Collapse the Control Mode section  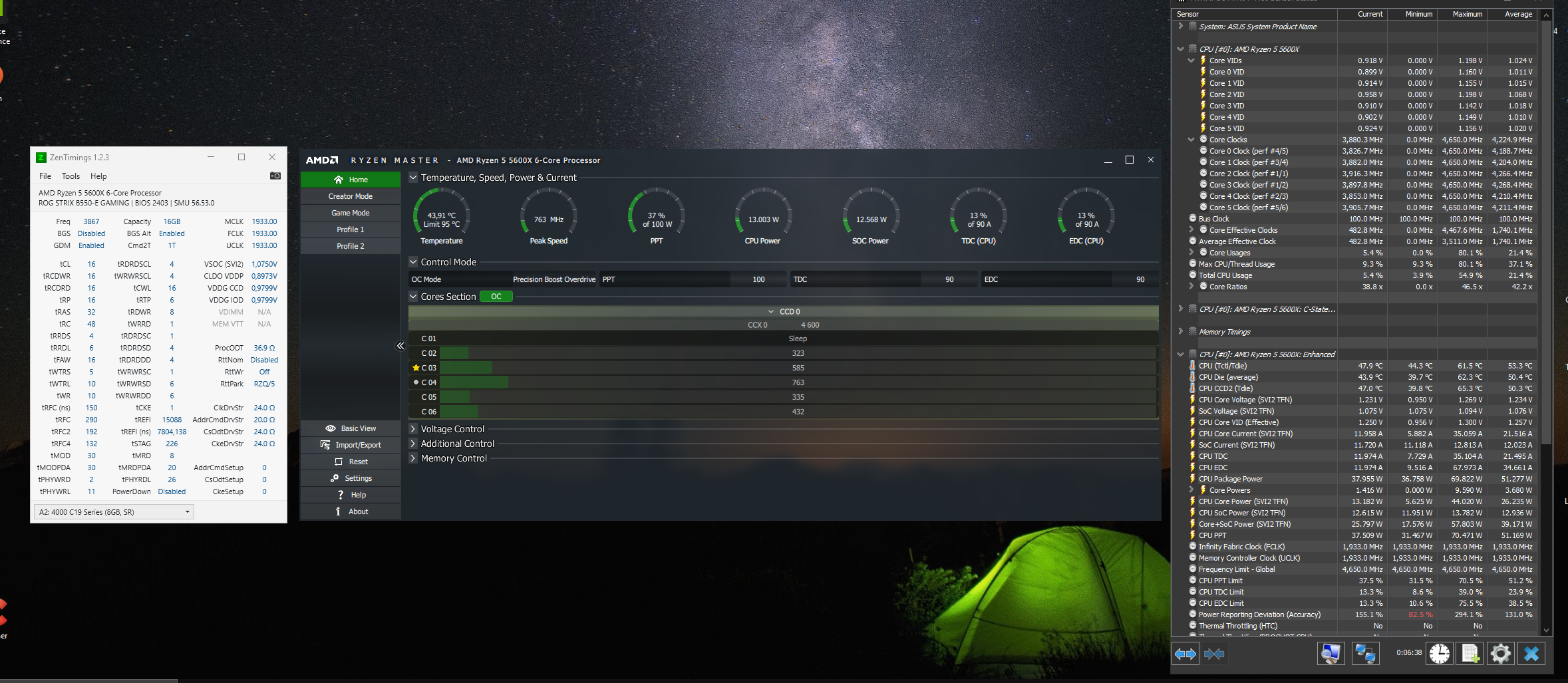pyautogui.click(x=413, y=262)
